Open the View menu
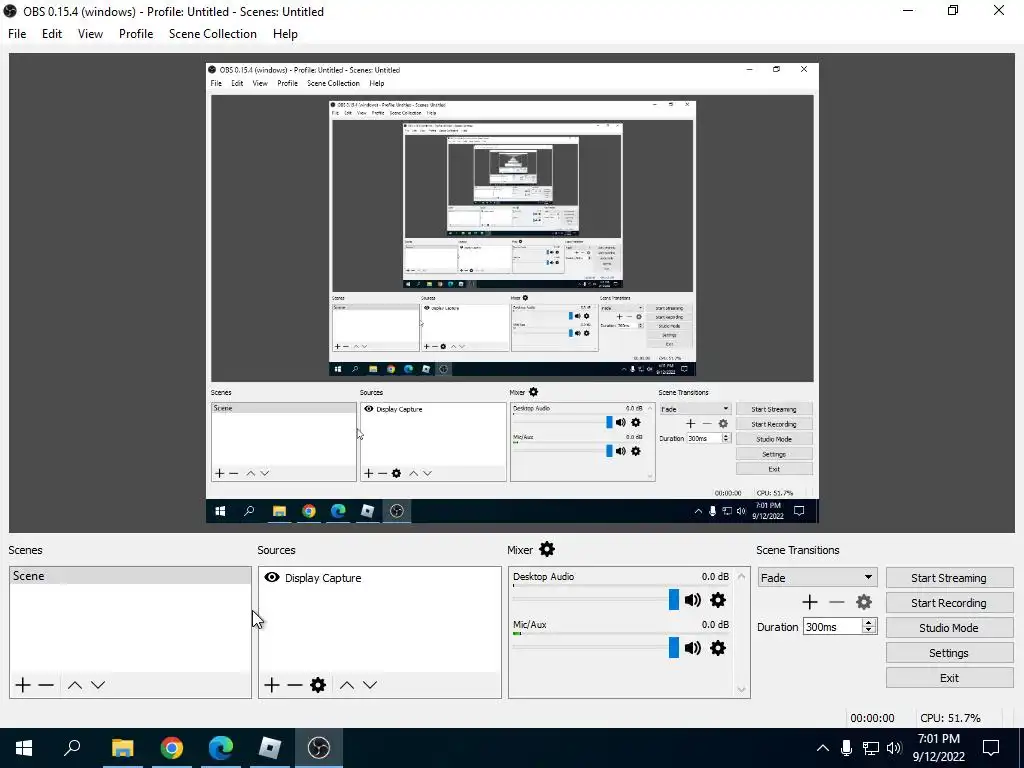The height and width of the screenshot is (768, 1024). click(90, 34)
